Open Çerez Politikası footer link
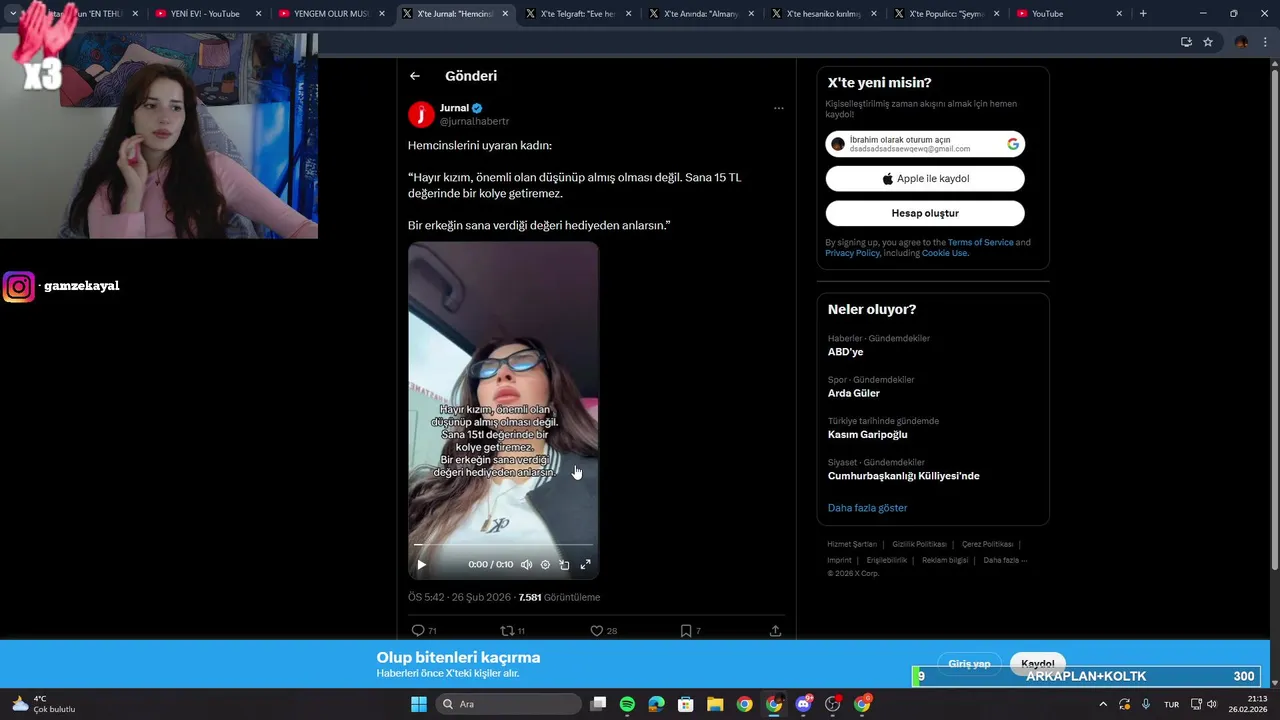1280x720 pixels. point(987,544)
